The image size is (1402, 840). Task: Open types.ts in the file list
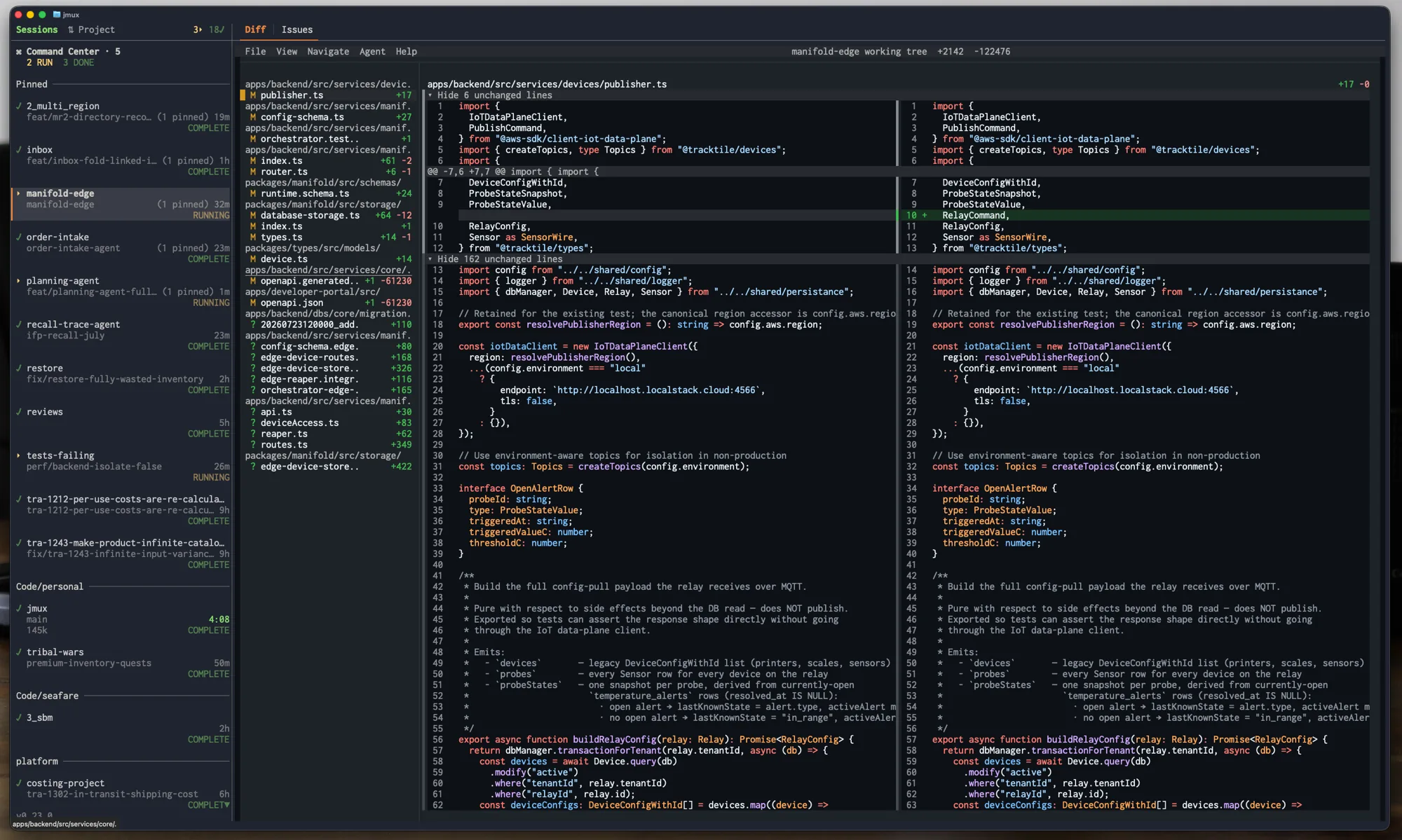tap(328, 237)
